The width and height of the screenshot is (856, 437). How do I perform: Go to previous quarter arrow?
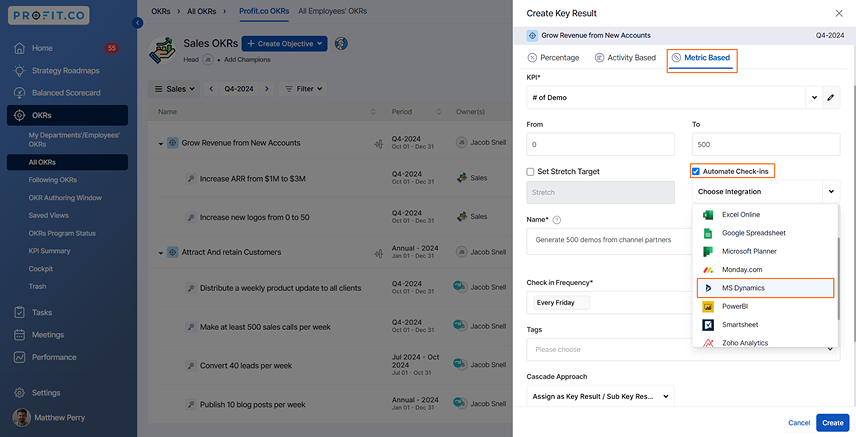pyautogui.click(x=211, y=88)
